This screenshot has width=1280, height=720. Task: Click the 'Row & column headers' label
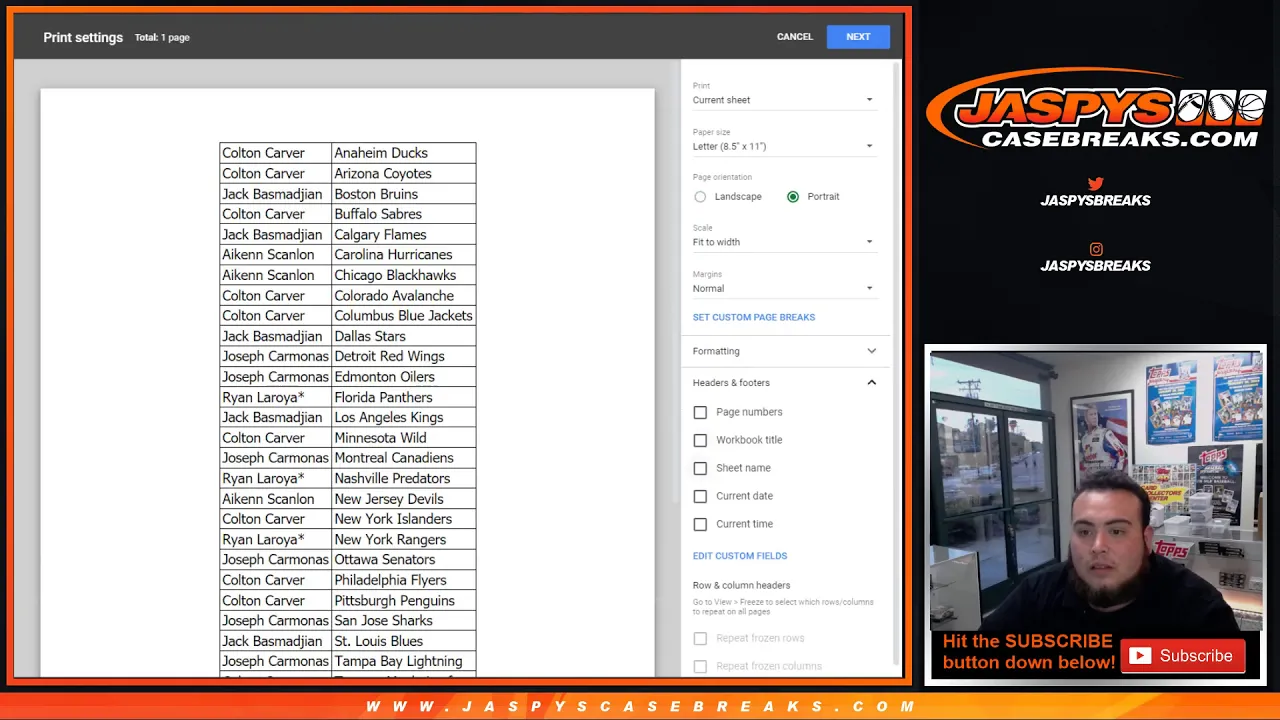(x=741, y=585)
